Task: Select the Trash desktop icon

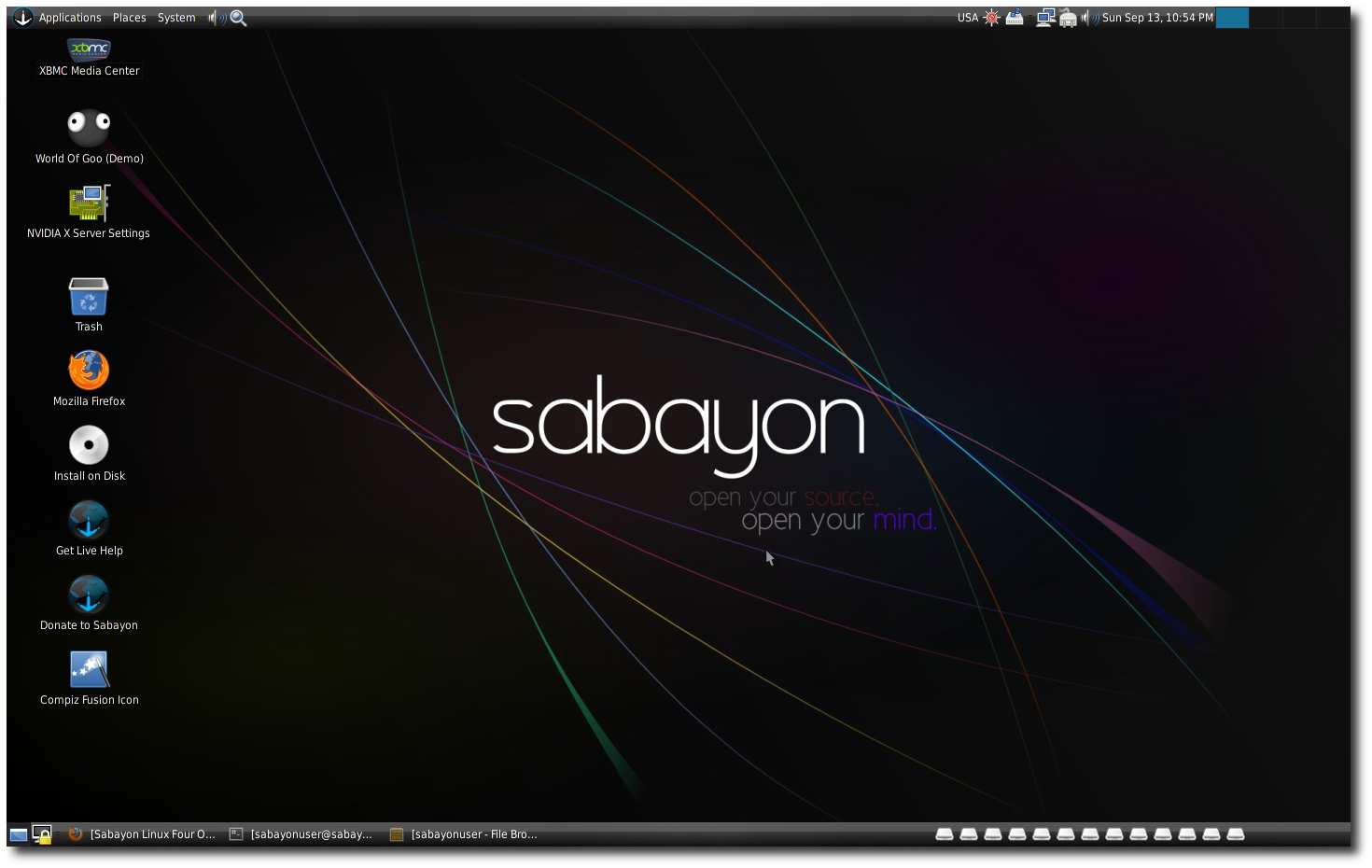Action: 89,304
